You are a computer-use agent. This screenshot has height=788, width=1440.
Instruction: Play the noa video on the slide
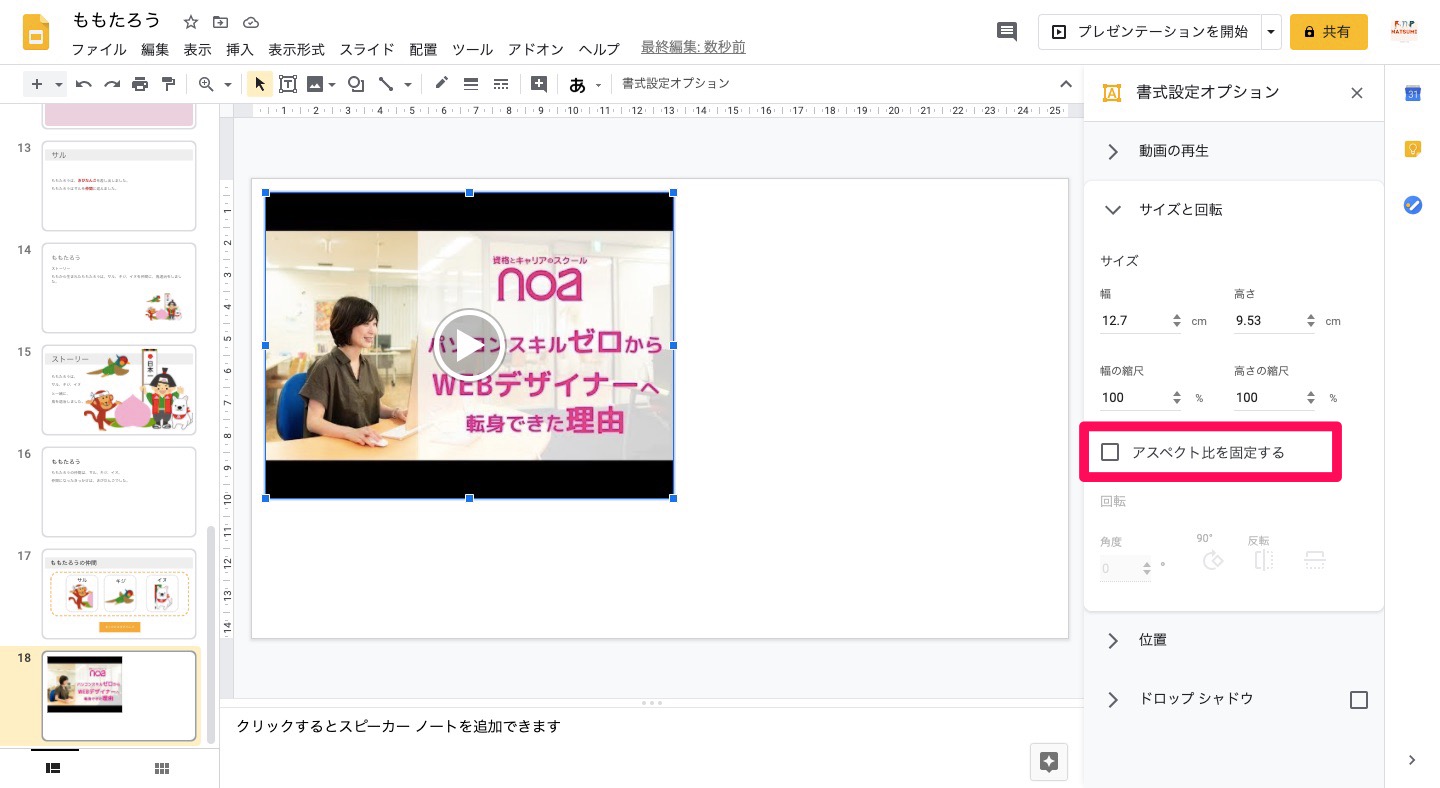[x=469, y=345]
